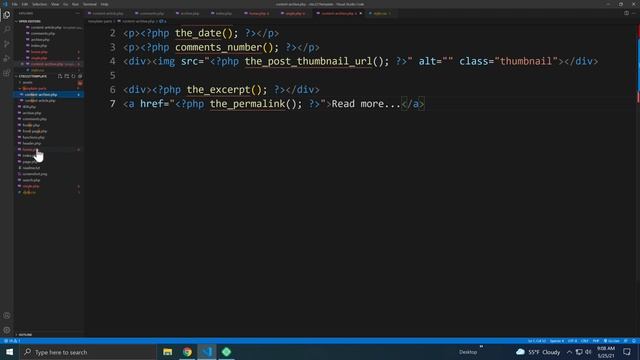
Task: Change the indentation via Spaces: 4
Action: click(556, 341)
